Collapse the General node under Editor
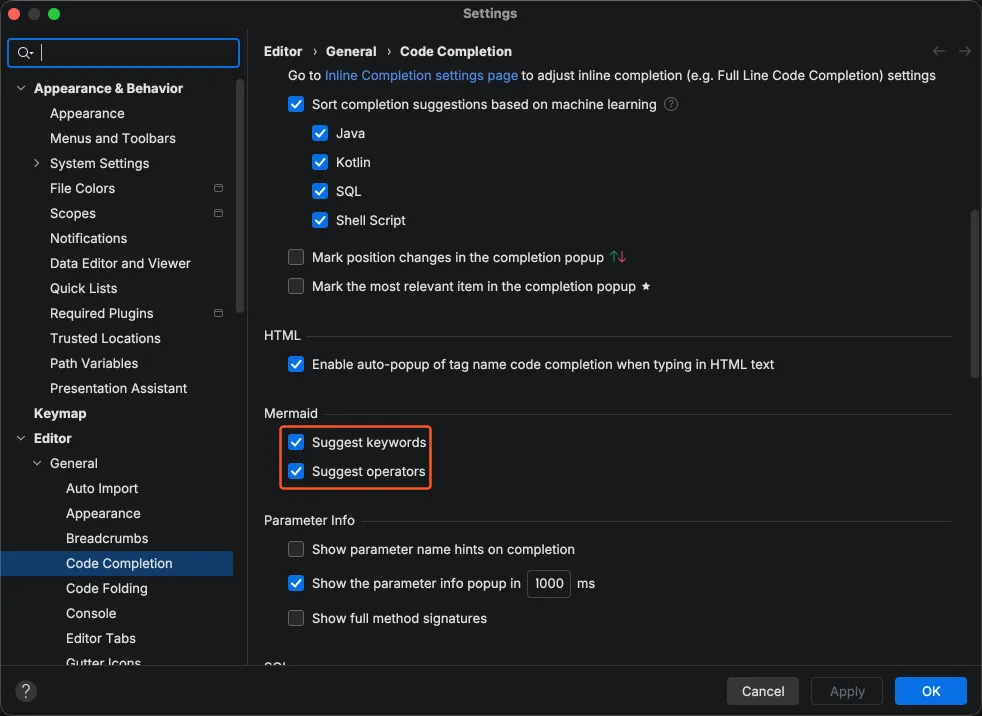This screenshot has width=982, height=716. (37, 463)
